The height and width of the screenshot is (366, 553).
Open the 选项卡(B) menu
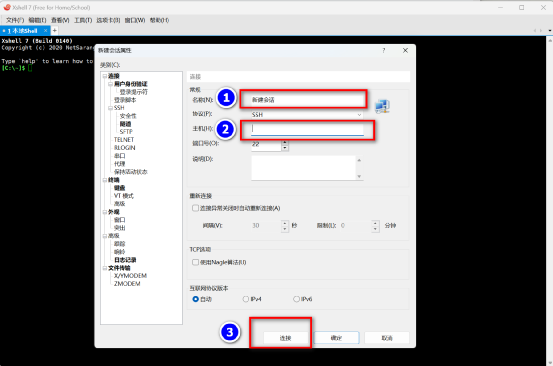[x=108, y=20]
